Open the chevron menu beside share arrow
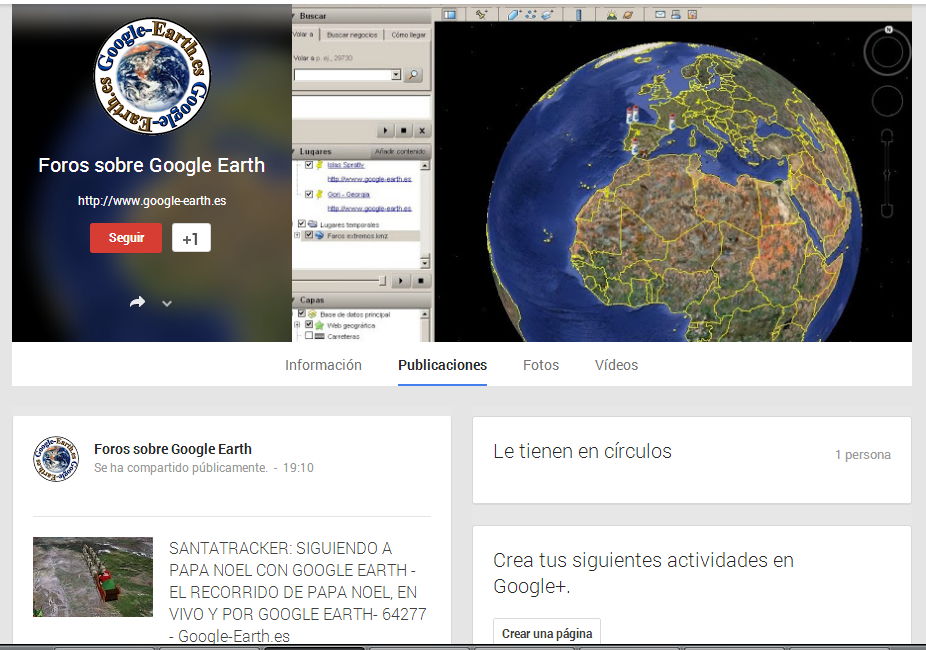The image size is (926, 650). [167, 303]
